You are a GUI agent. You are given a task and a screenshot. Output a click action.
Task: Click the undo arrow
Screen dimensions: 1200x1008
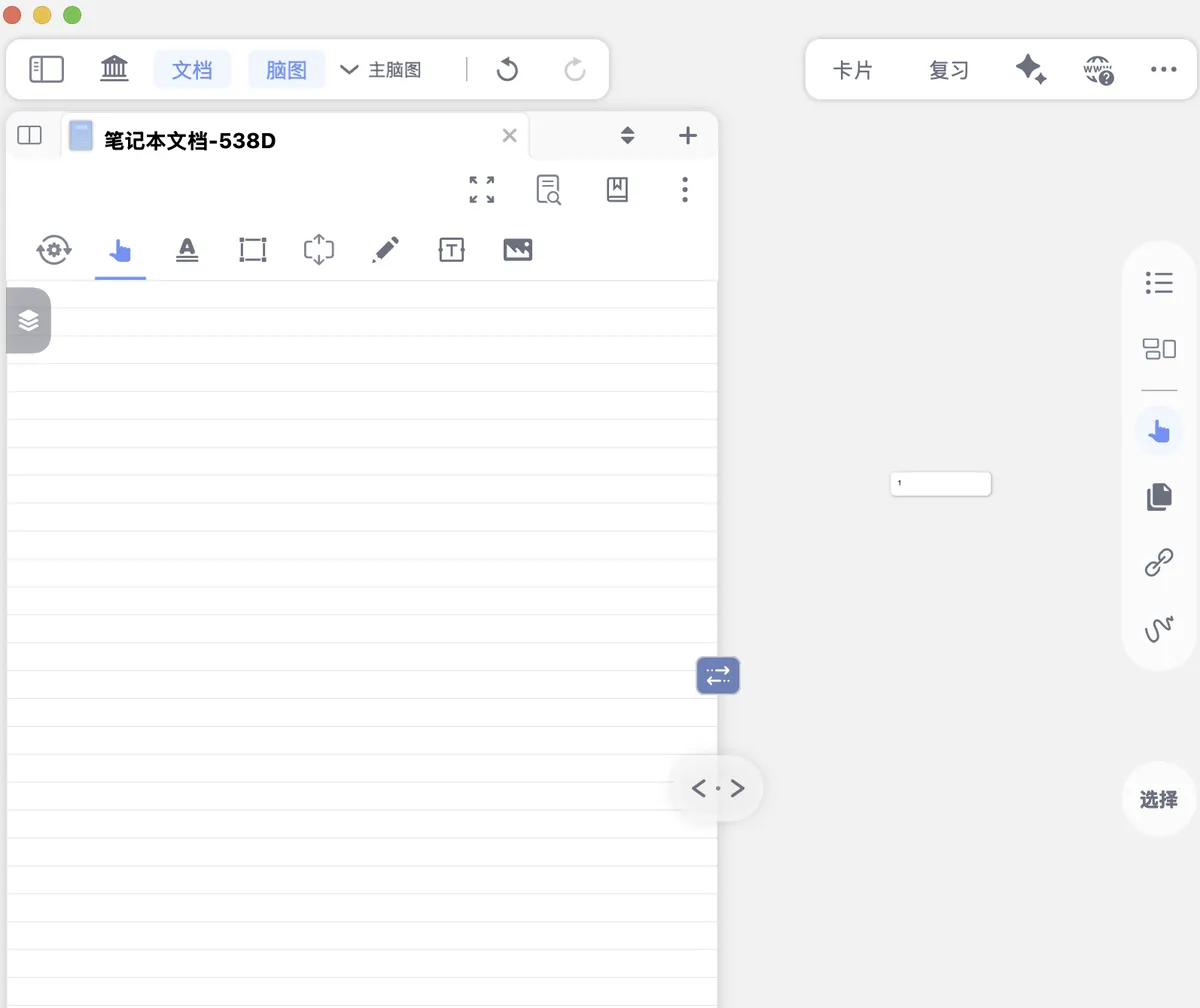(507, 69)
